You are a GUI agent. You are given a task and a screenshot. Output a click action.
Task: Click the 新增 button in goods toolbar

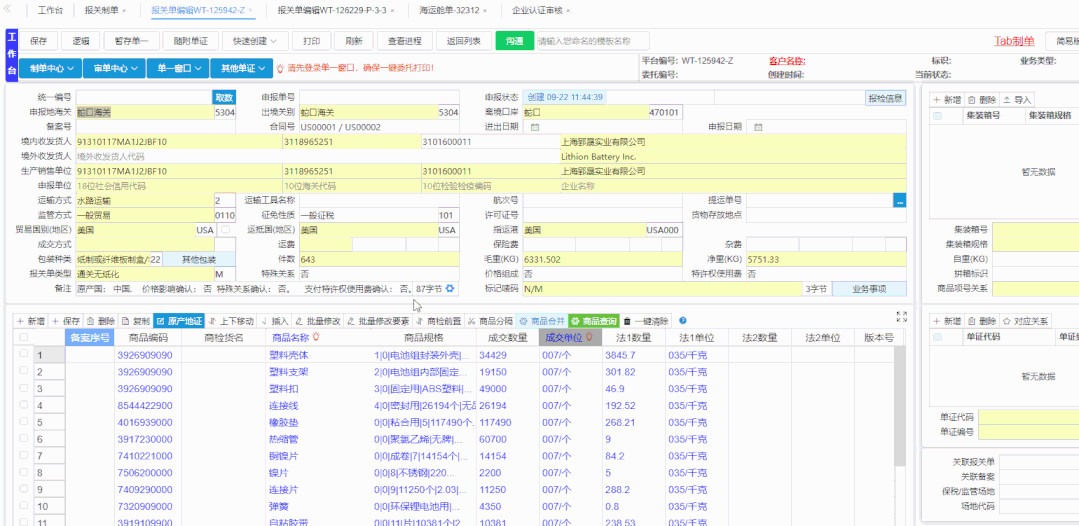(x=31, y=321)
